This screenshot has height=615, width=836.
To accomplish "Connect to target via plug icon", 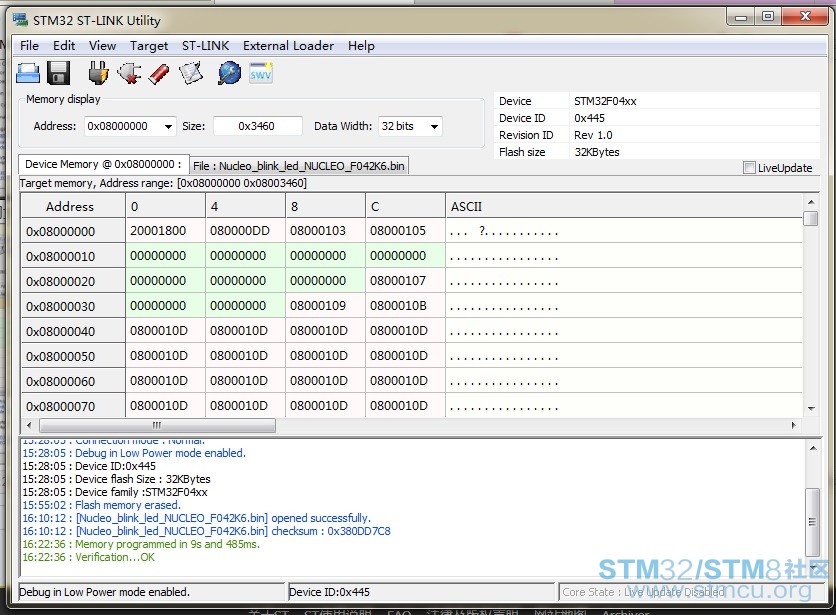I will [98, 73].
